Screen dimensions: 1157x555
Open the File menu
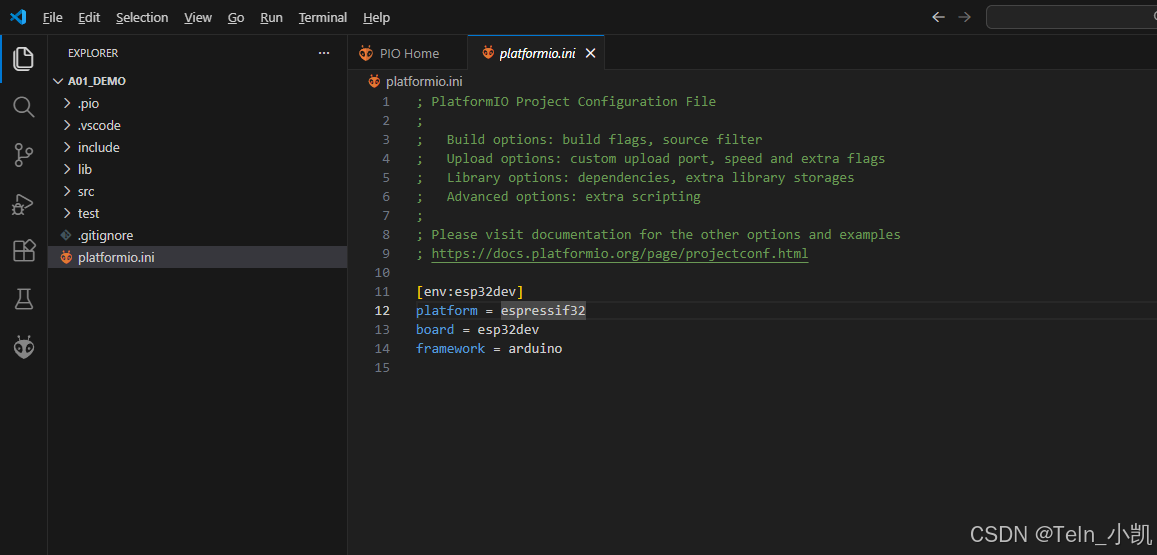point(52,18)
